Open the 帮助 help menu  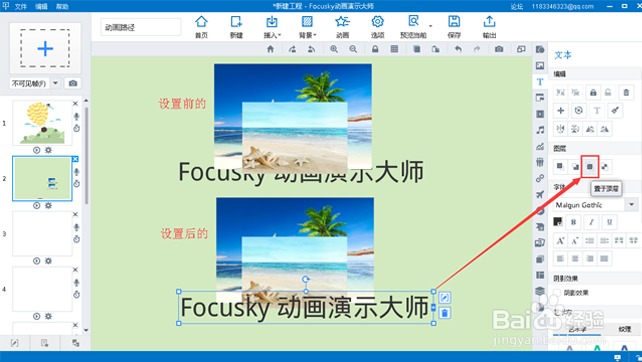(x=62, y=7)
